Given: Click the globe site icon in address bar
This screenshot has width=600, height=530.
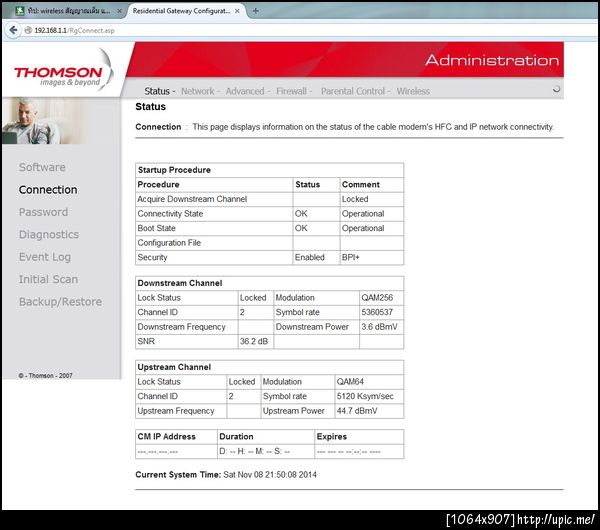Looking at the screenshot, I should [28, 30].
